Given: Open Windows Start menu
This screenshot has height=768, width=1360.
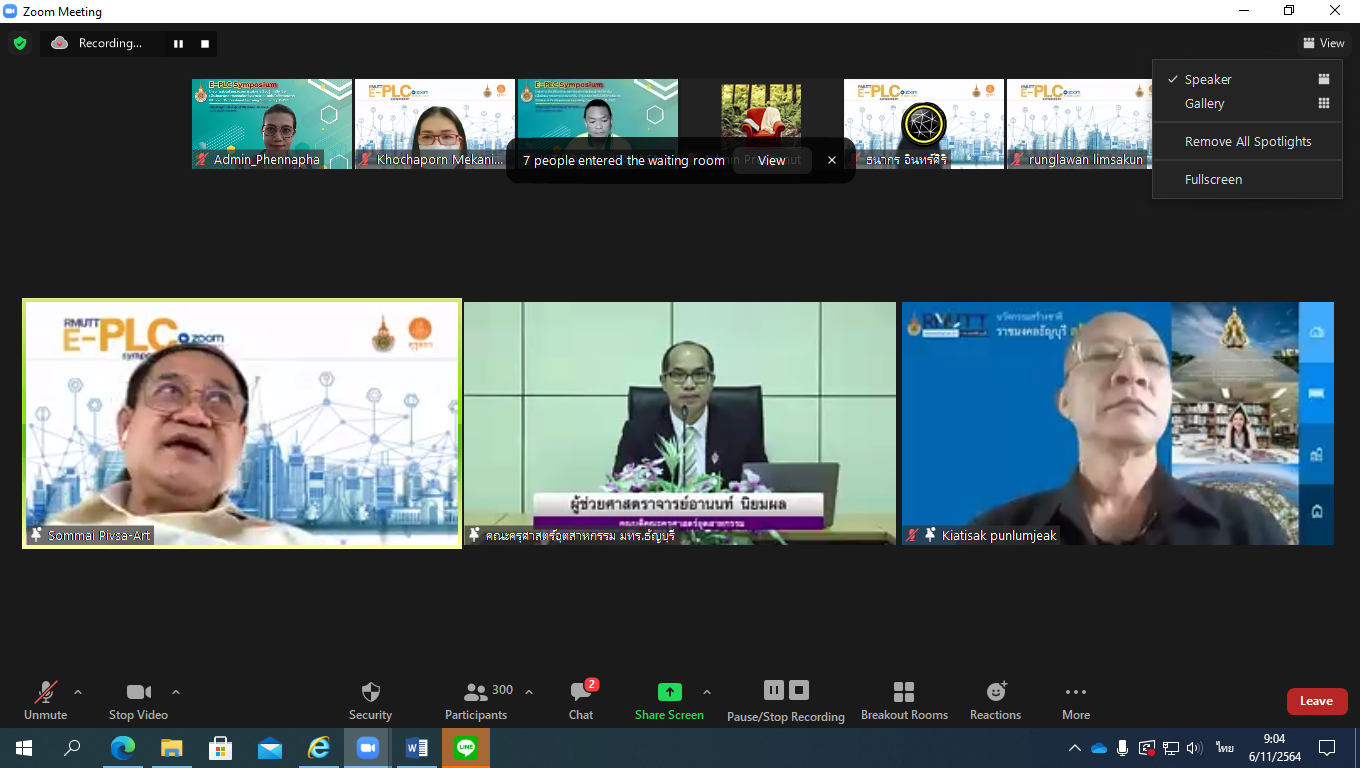Looking at the screenshot, I should (x=23, y=748).
